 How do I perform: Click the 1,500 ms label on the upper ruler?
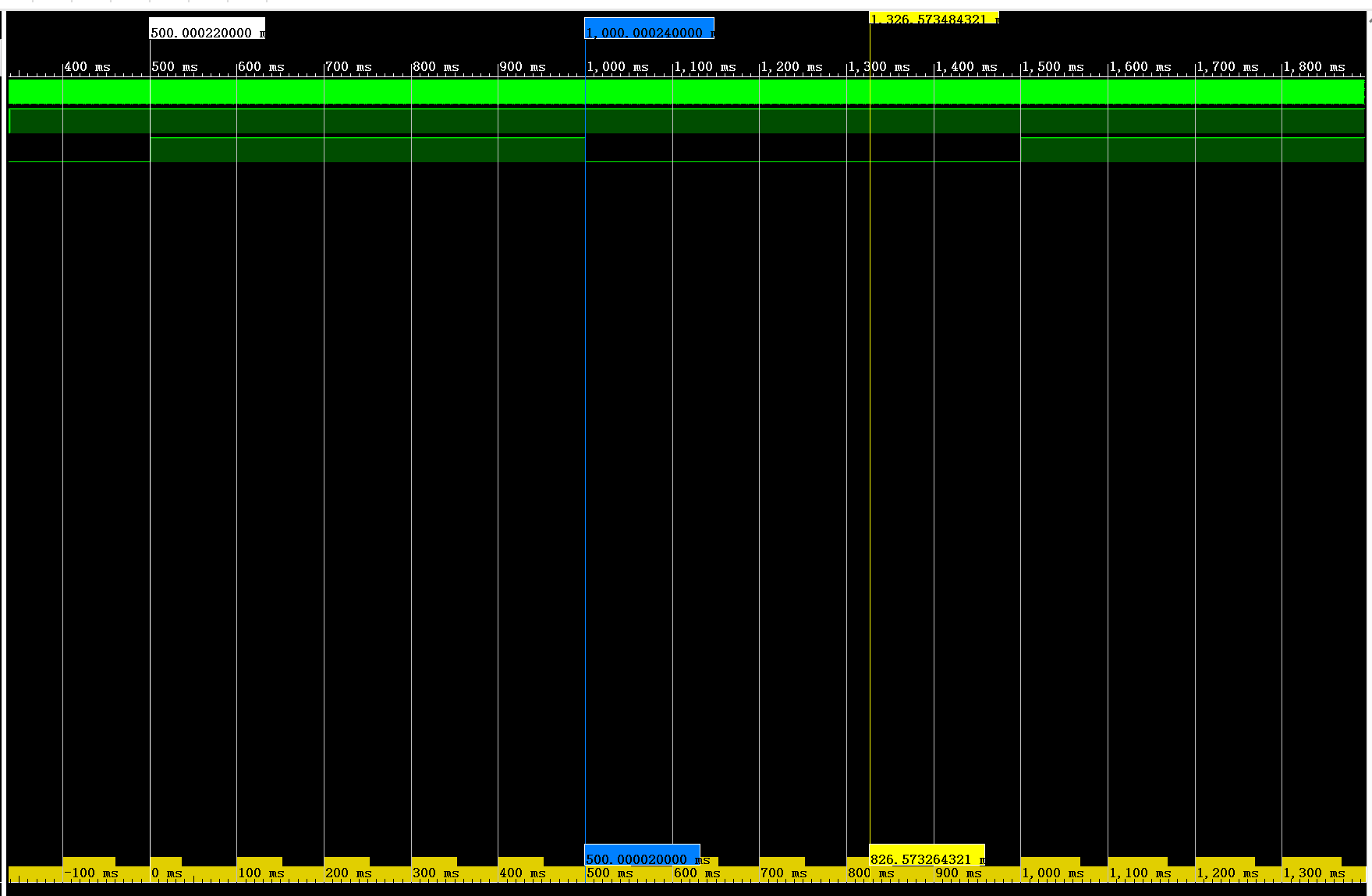coord(1052,67)
